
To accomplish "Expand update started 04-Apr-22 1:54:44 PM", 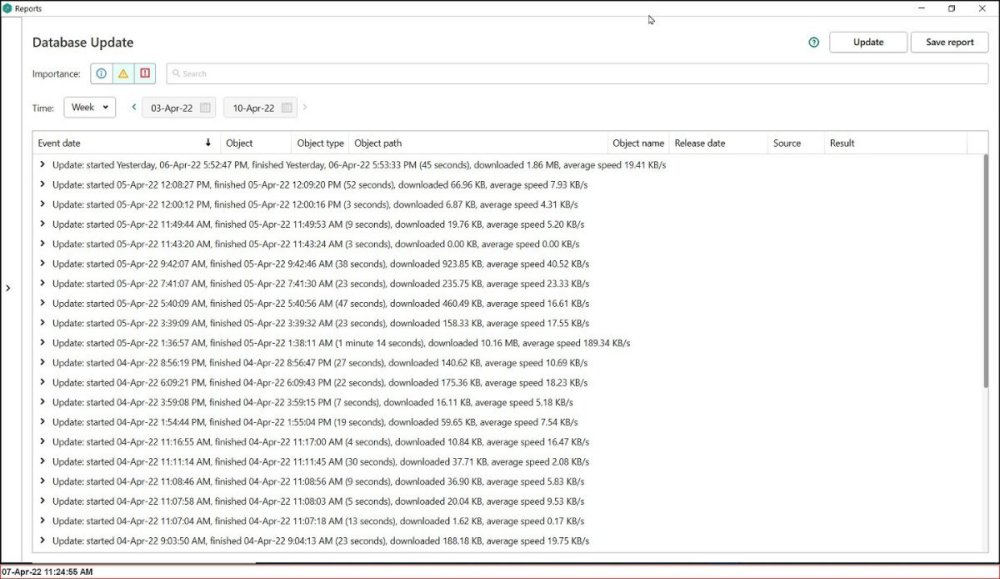I will (x=42, y=421).
